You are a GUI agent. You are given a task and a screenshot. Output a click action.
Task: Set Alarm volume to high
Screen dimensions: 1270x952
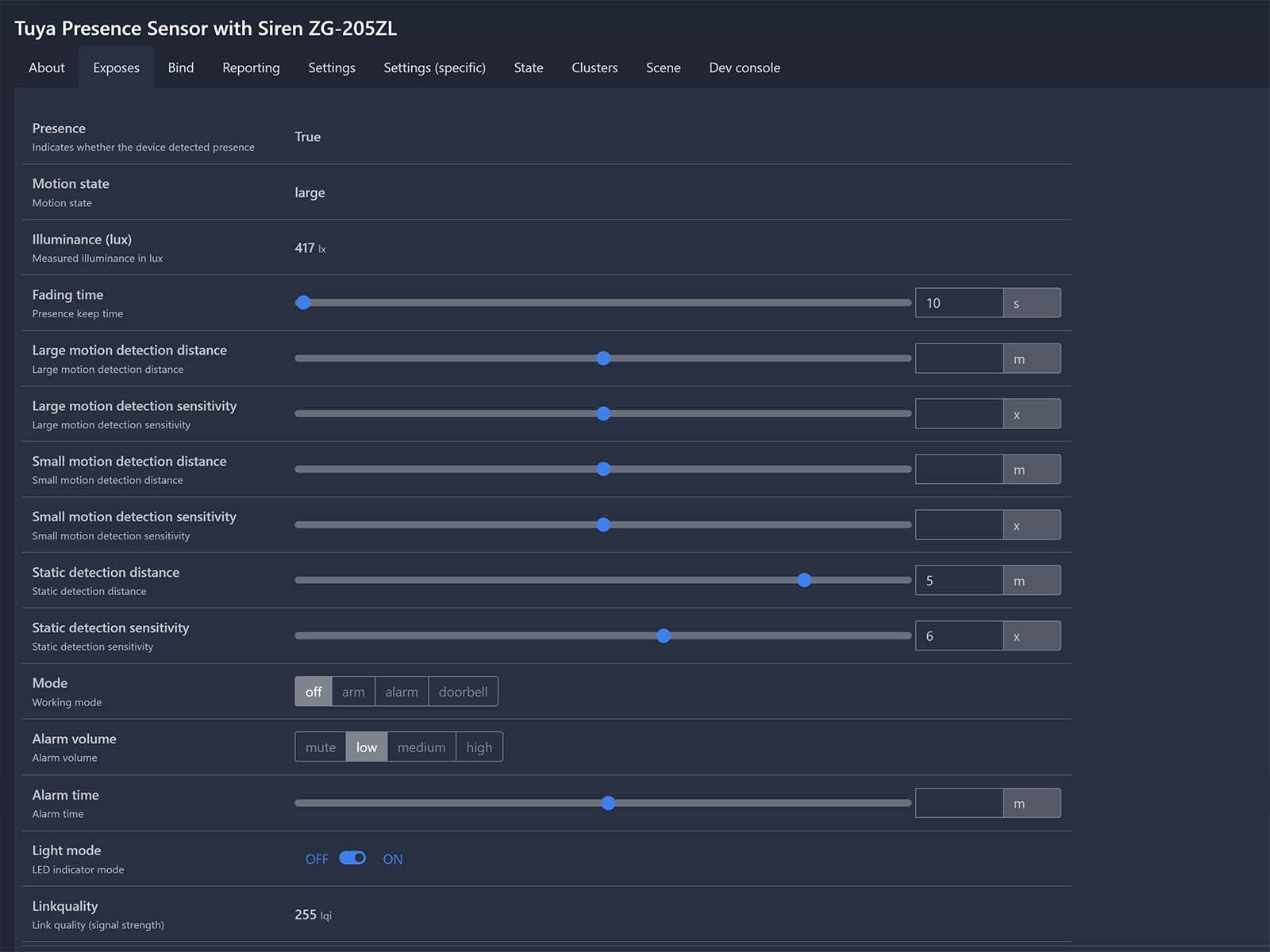[479, 747]
